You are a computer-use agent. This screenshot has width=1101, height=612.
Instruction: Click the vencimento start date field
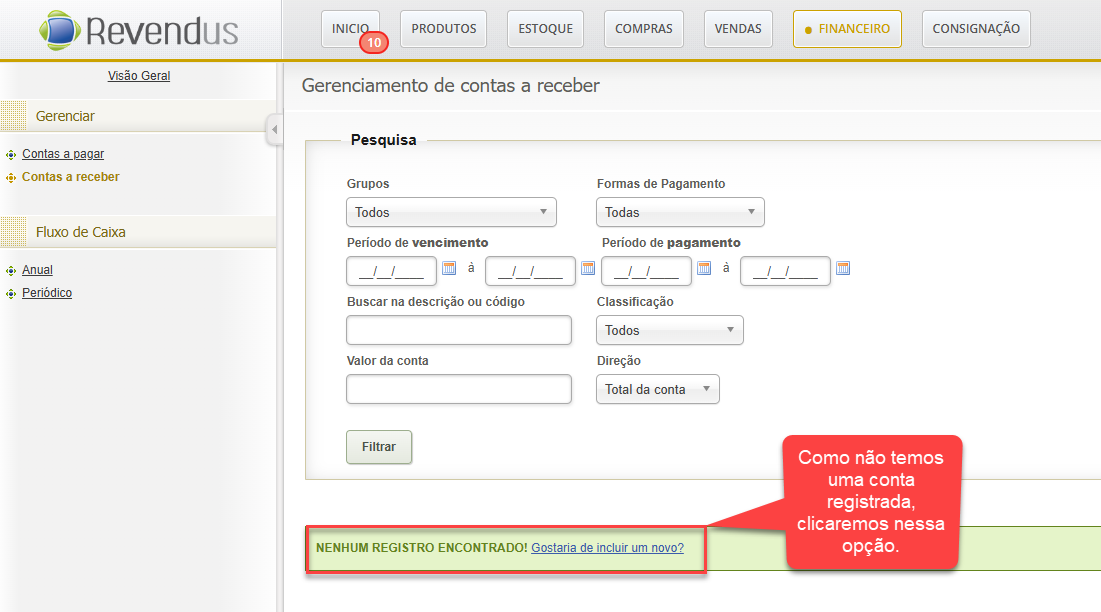click(392, 271)
